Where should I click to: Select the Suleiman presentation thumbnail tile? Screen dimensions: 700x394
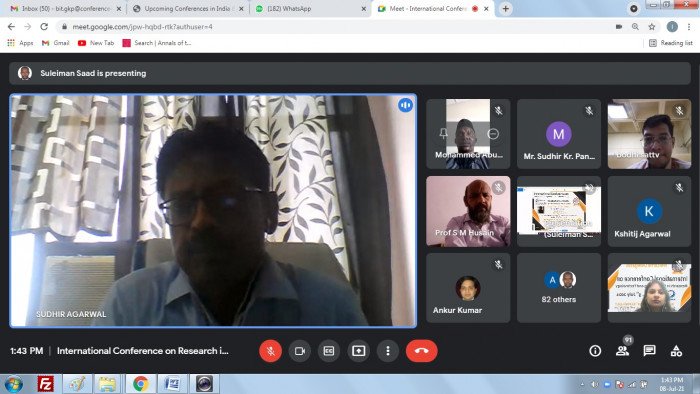coord(558,211)
